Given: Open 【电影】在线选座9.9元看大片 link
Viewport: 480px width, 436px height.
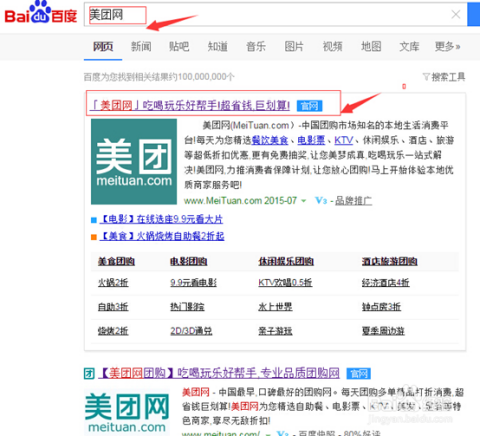Looking at the screenshot, I should pos(161,219).
